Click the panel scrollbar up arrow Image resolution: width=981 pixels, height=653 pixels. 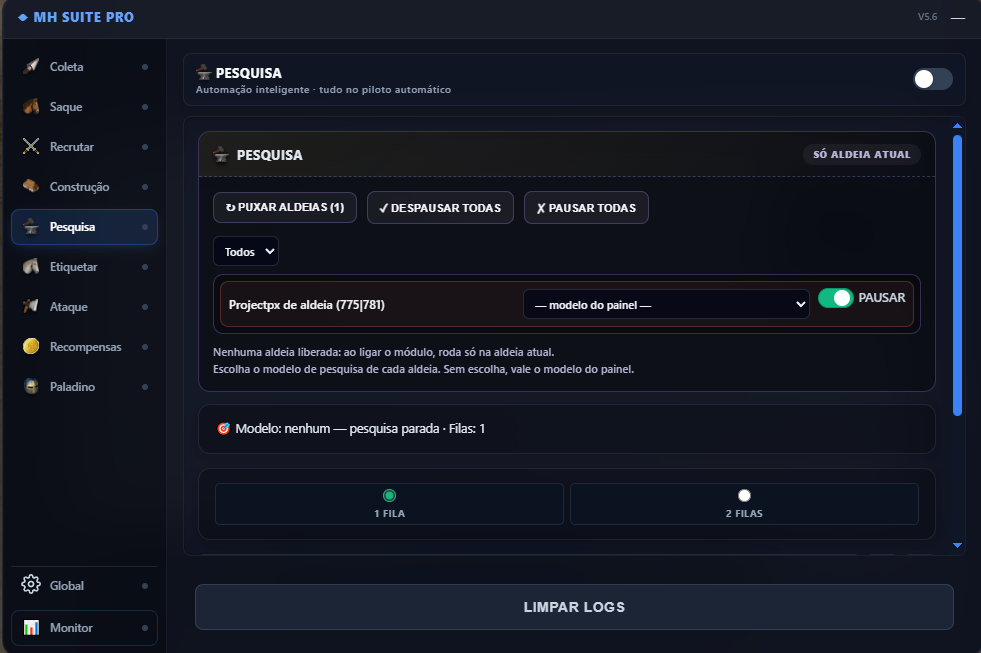pos(957,126)
